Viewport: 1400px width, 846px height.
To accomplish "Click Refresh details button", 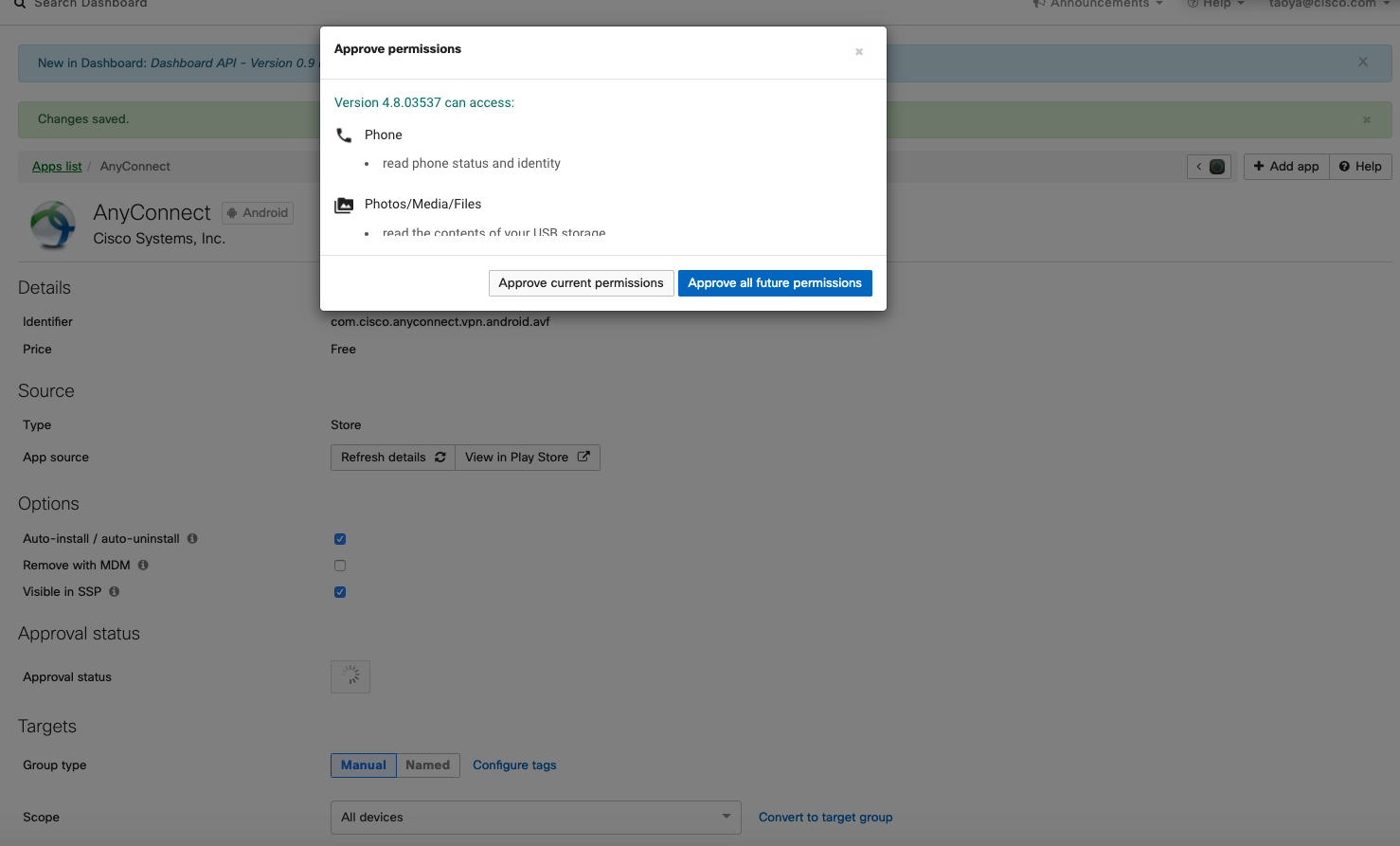I will (x=393, y=458).
